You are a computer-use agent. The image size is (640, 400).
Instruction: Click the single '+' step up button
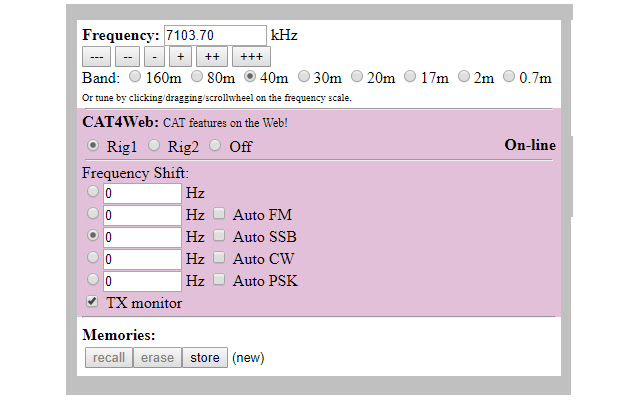180,57
